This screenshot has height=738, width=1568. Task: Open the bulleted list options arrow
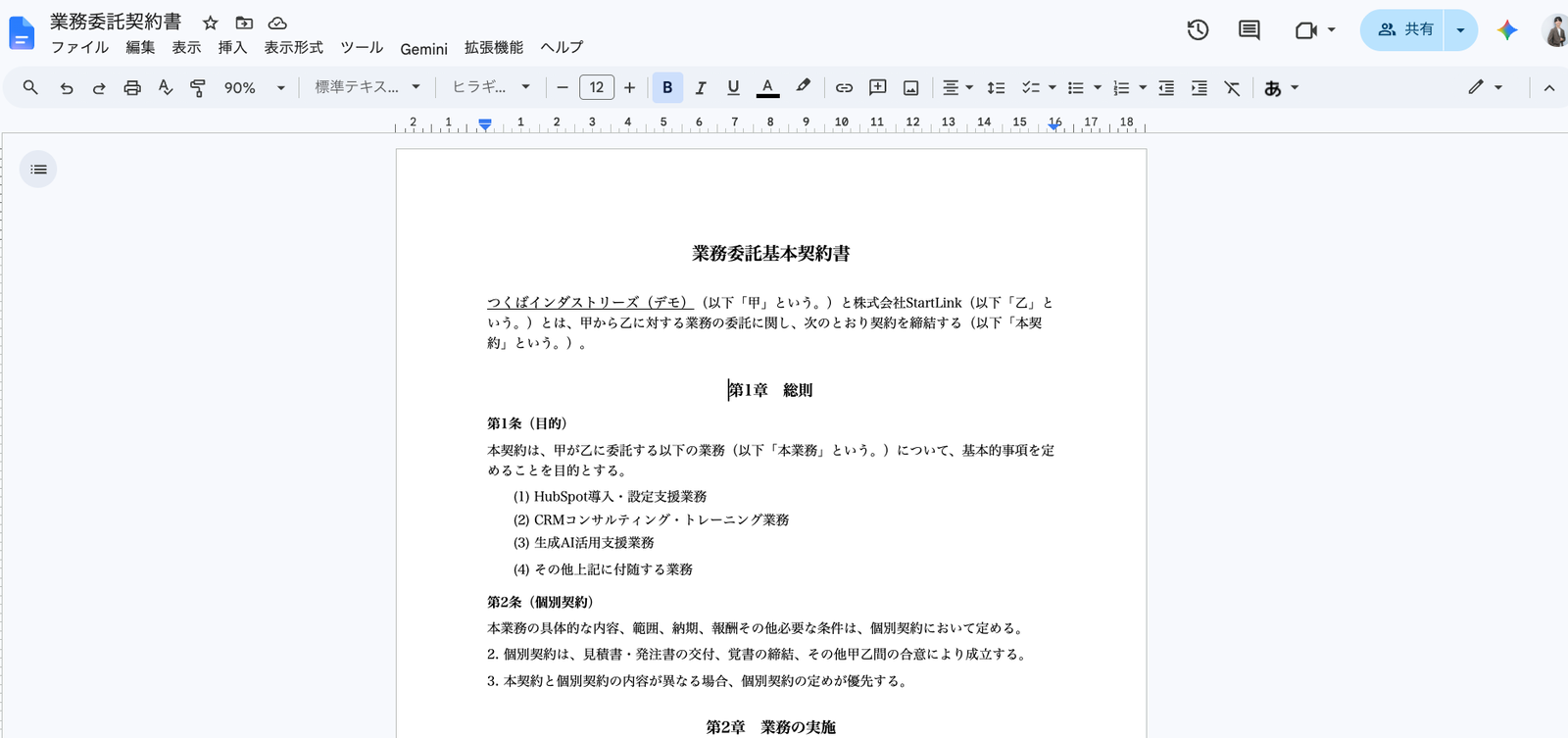(x=1098, y=87)
